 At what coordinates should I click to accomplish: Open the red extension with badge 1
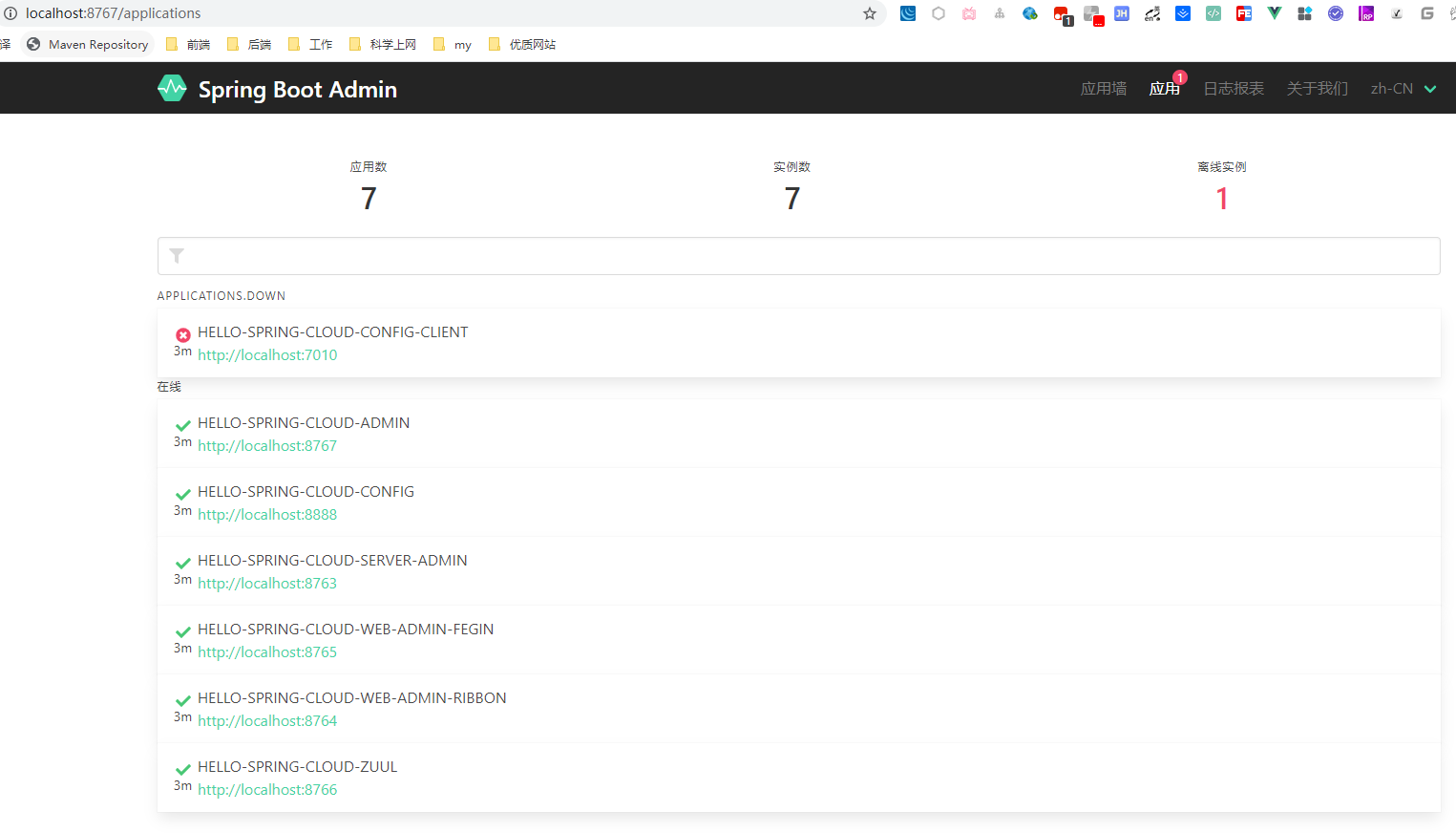tap(1063, 15)
